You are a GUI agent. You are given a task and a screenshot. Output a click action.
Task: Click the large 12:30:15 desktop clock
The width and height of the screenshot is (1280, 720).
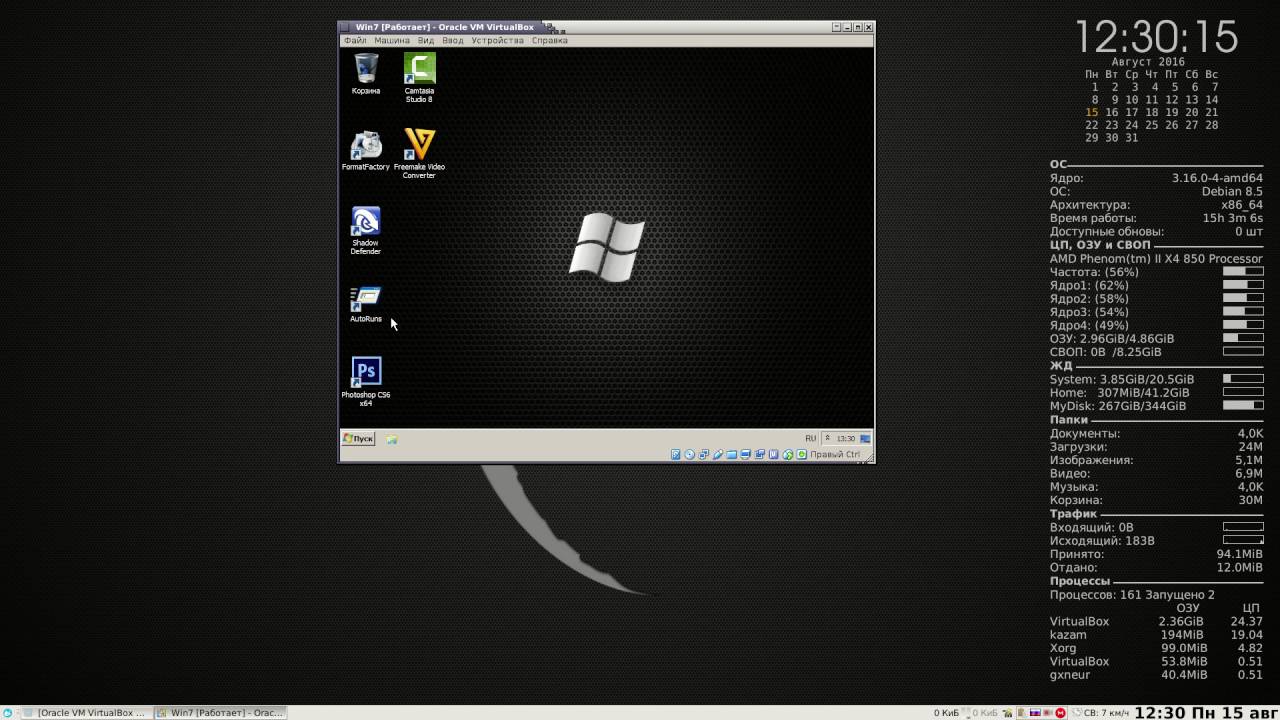[x=1157, y=37]
